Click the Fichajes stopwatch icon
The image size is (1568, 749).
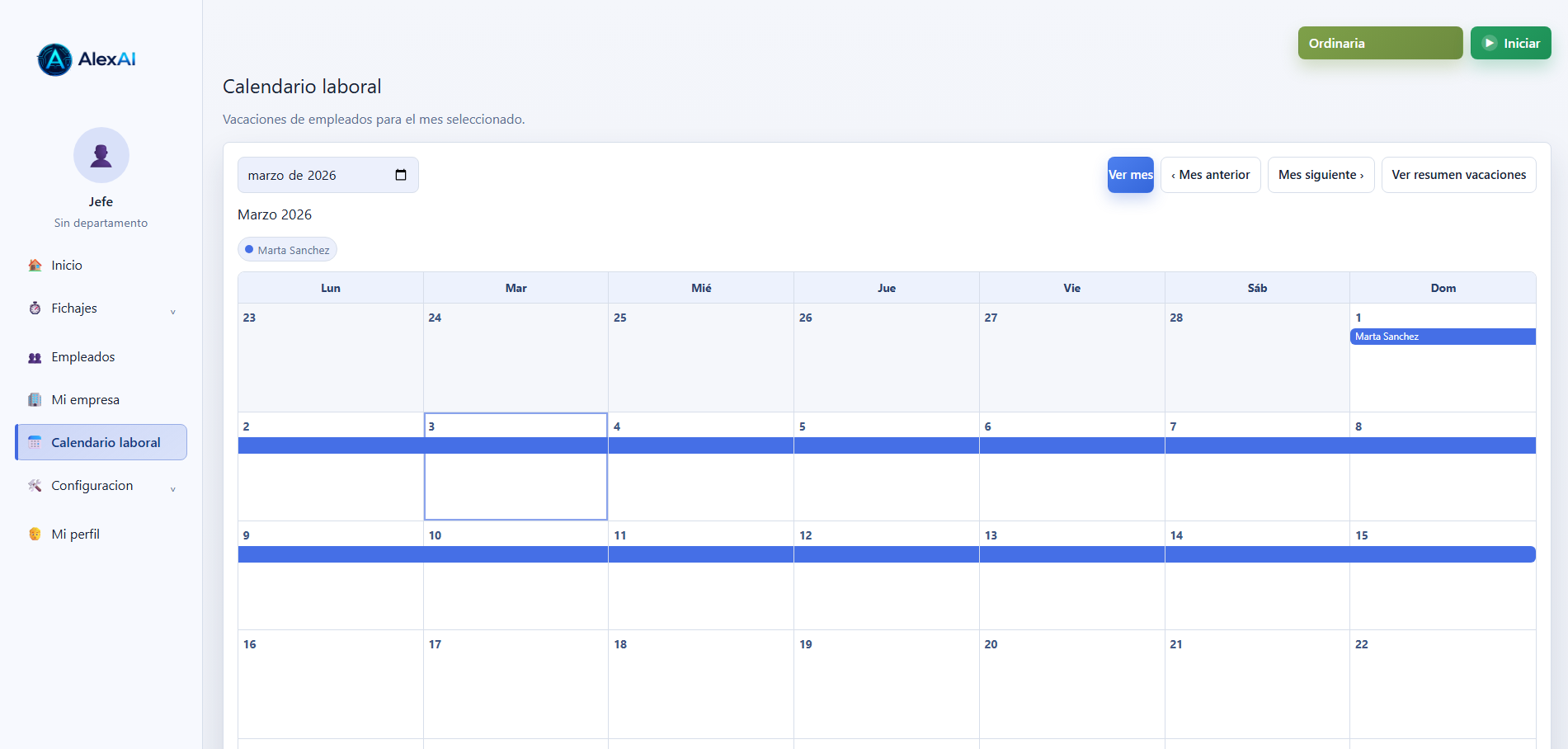[35, 309]
